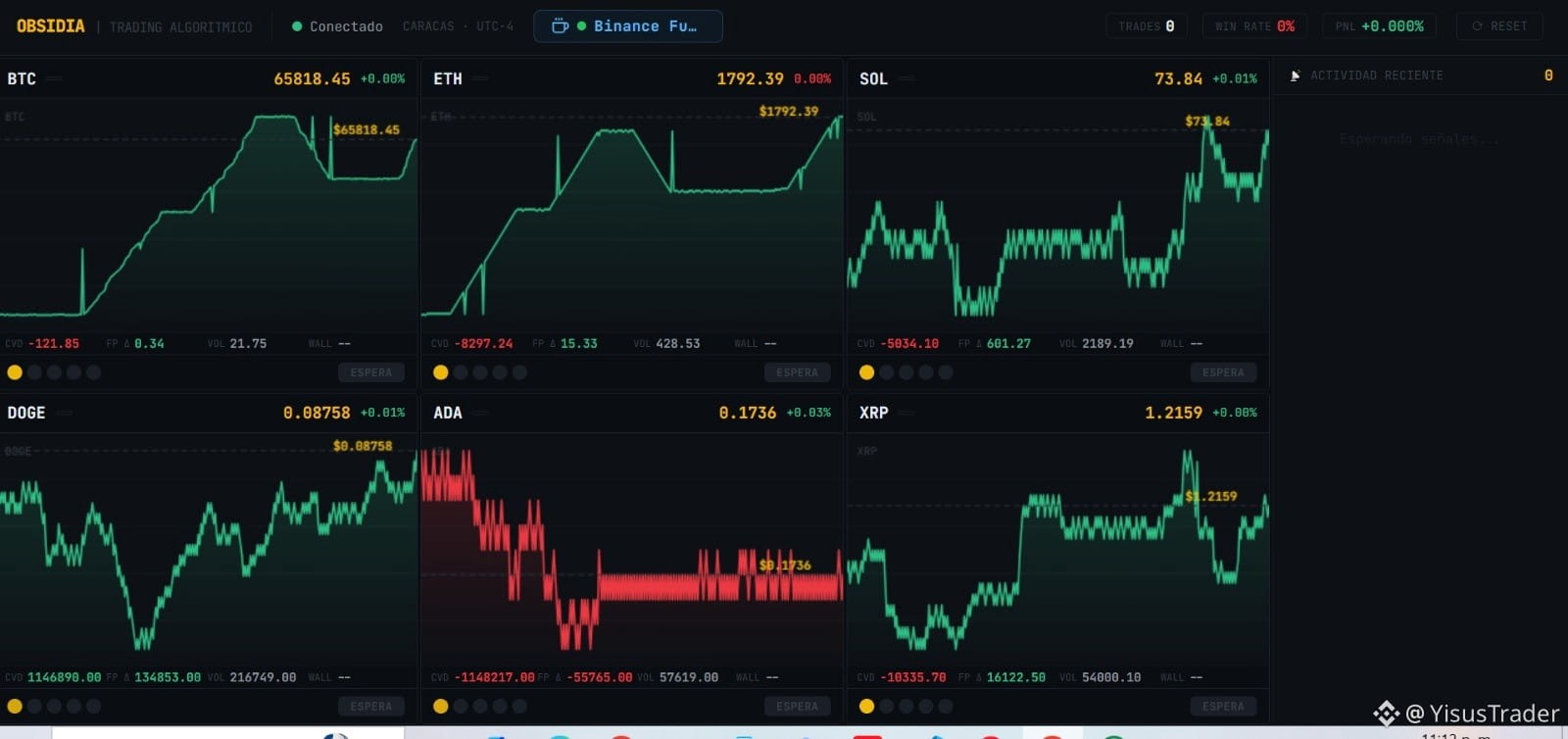Image resolution: width=1568 pixels, height=739 pixels.
Task: Click the ETH FP value 15.33
Action: [578, 344]
